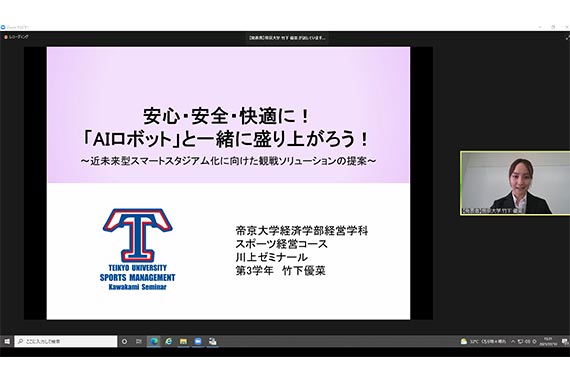Click the 川上ゼミナール text on slide

pos(271,257)
